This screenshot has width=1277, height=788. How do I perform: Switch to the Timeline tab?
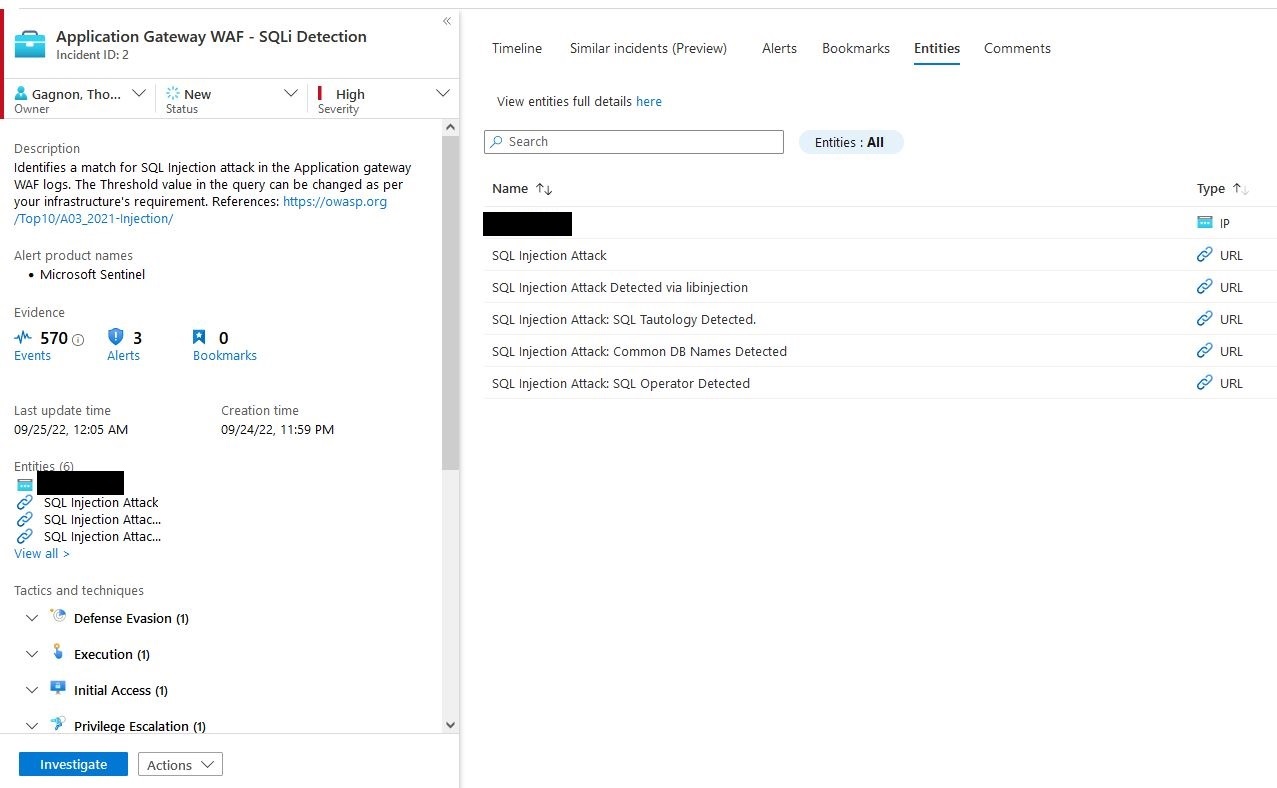point(517,48)
